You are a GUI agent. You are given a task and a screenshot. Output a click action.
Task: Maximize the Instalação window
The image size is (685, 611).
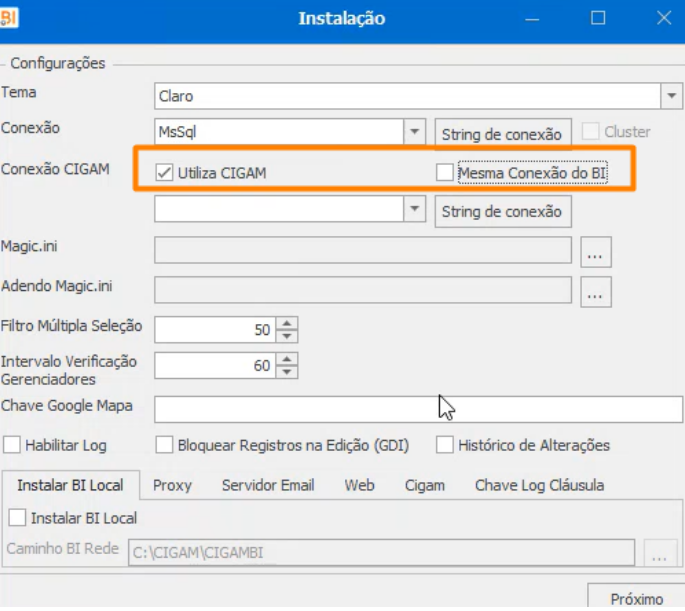coord(598,18)
